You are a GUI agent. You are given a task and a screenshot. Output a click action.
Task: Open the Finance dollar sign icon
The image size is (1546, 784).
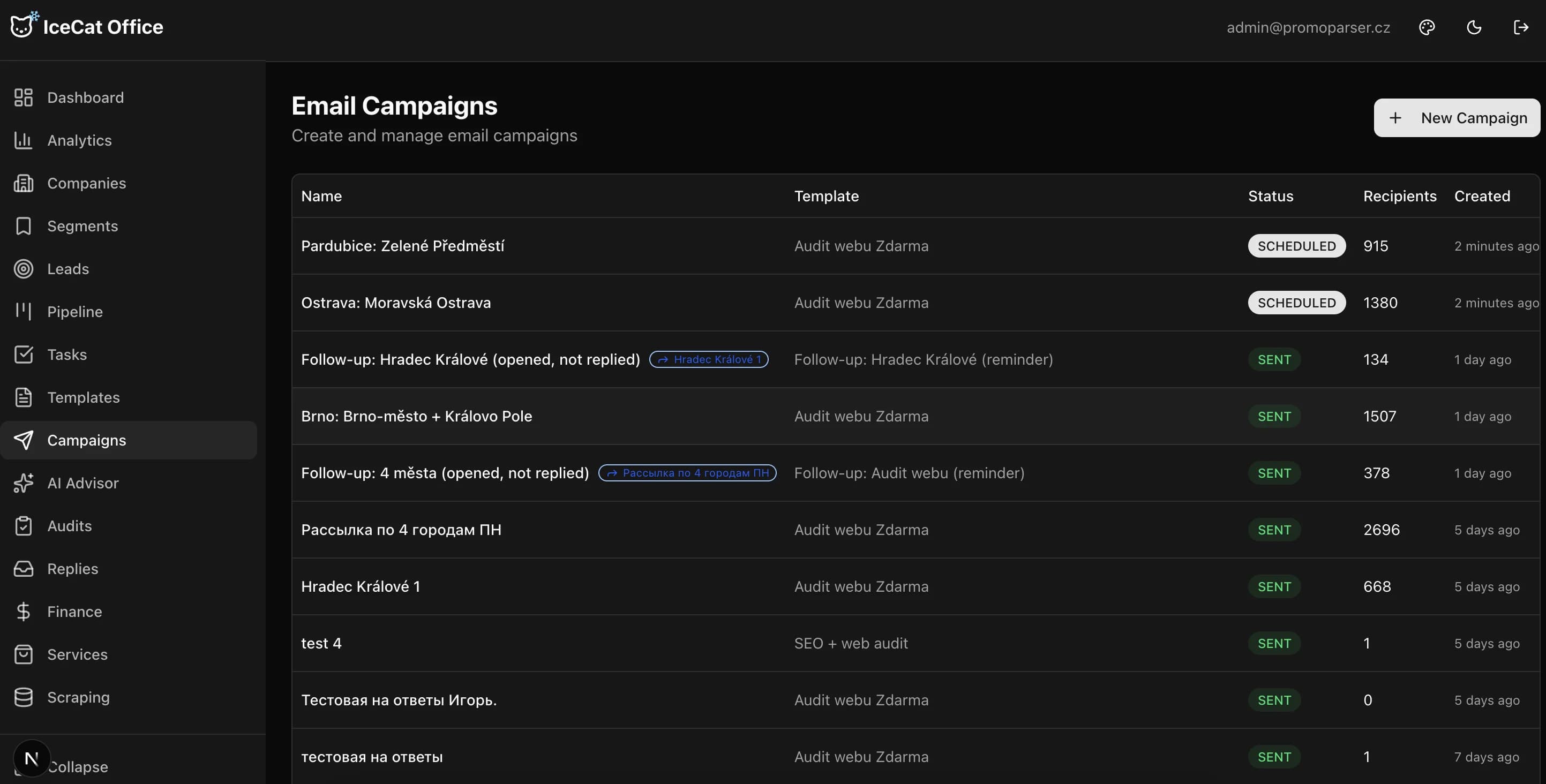click(x=24, y=612)
